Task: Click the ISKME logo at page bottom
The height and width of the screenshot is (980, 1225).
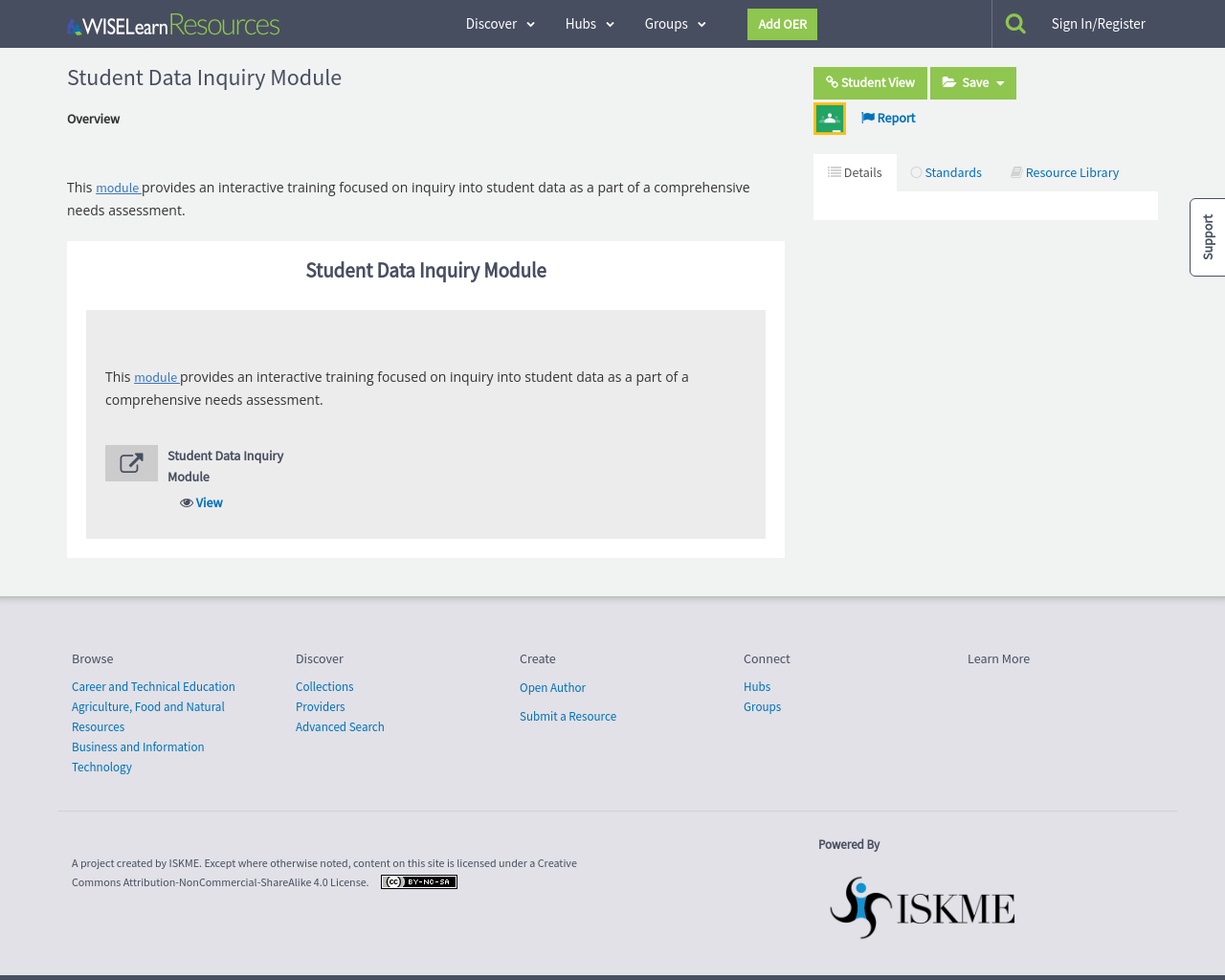Action: (x=922, y=907)
